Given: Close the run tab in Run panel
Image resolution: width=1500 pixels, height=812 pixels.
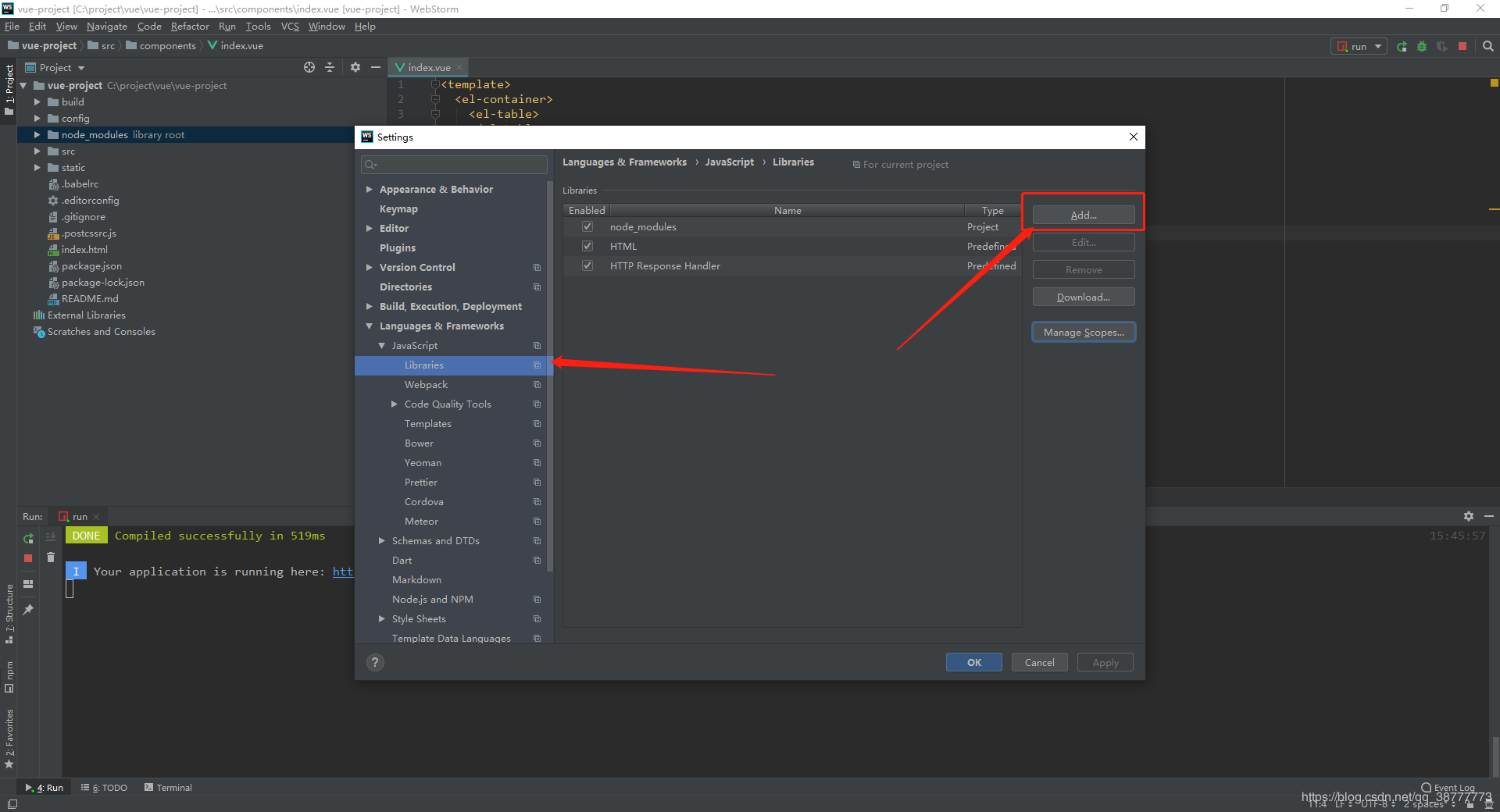Looking at the screenshot, I should (96, 517).
